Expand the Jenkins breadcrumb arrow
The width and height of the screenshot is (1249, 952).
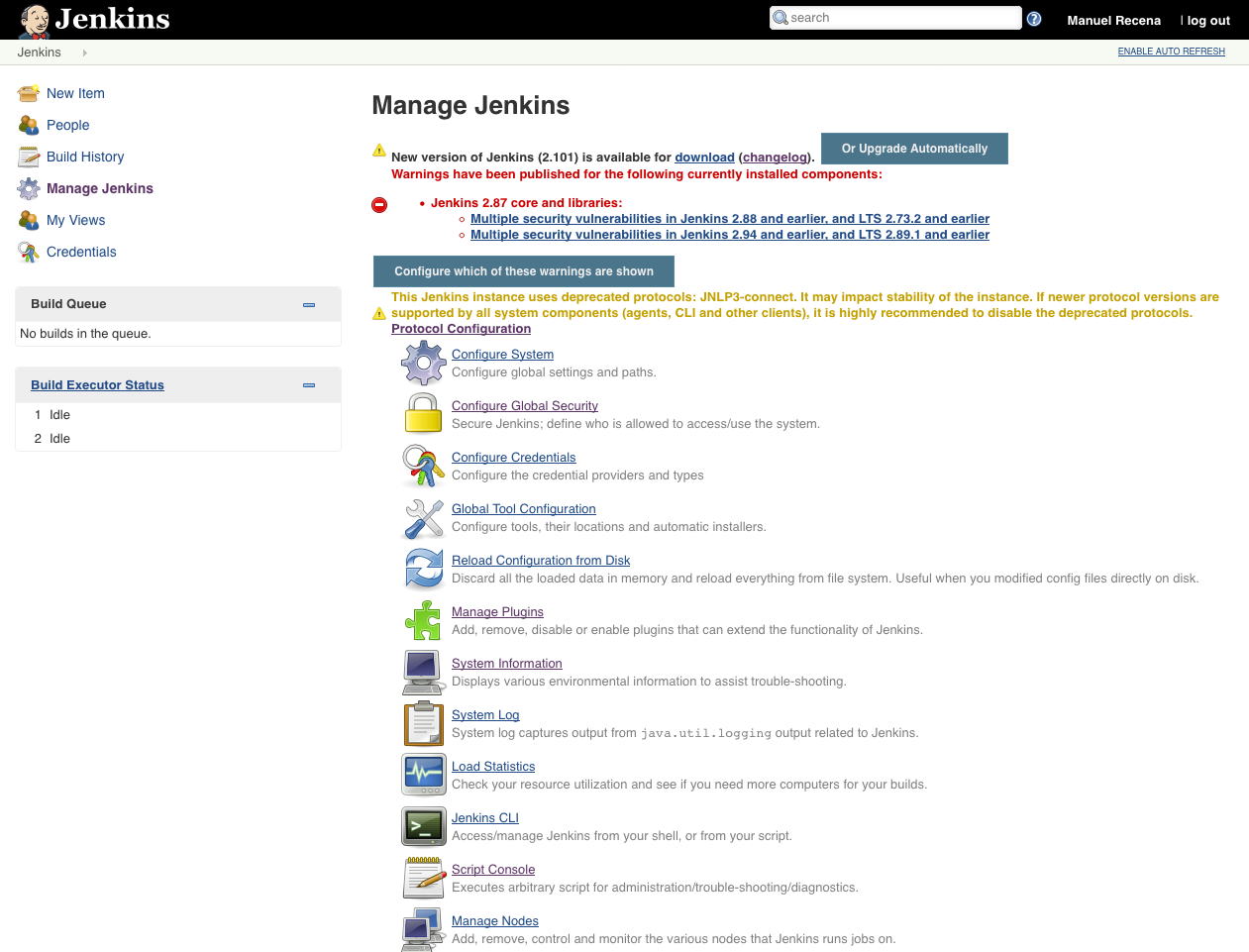click(85, 53)
